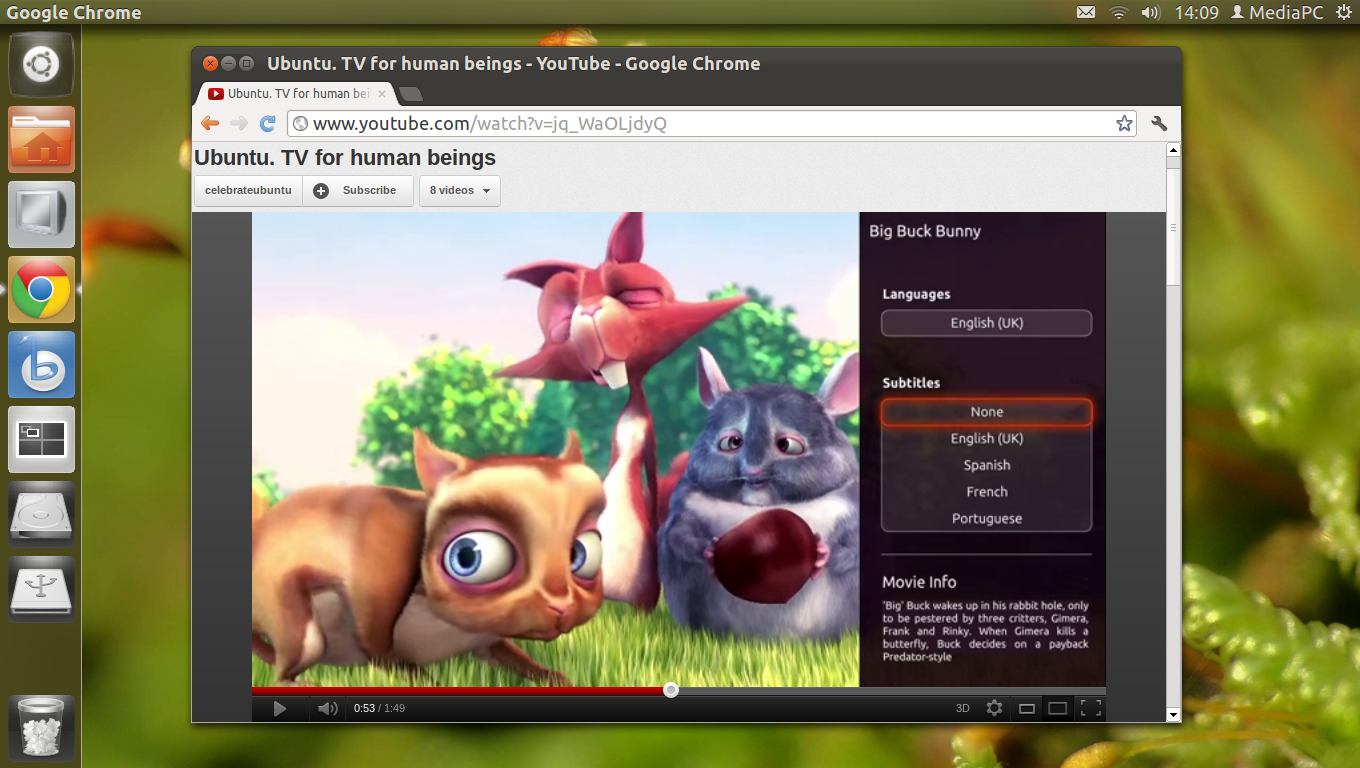
Task: Open the Home Folder launcher icon
Action: pos(41,140)
